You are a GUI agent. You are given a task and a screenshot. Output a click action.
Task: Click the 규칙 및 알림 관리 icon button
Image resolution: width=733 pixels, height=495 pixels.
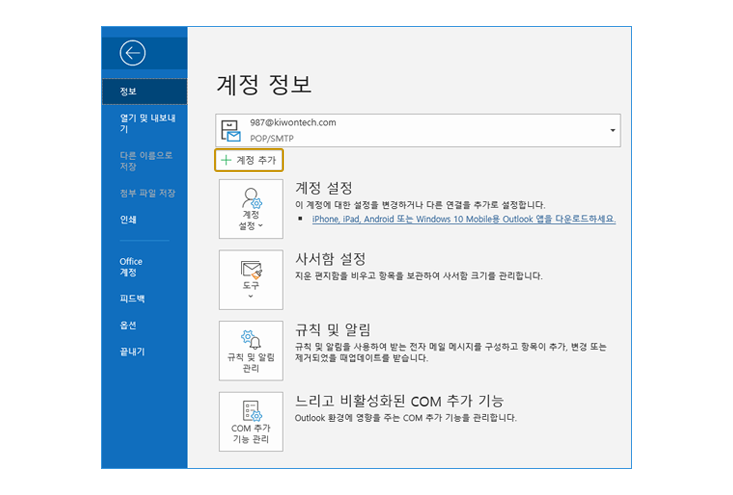point(250,350)
